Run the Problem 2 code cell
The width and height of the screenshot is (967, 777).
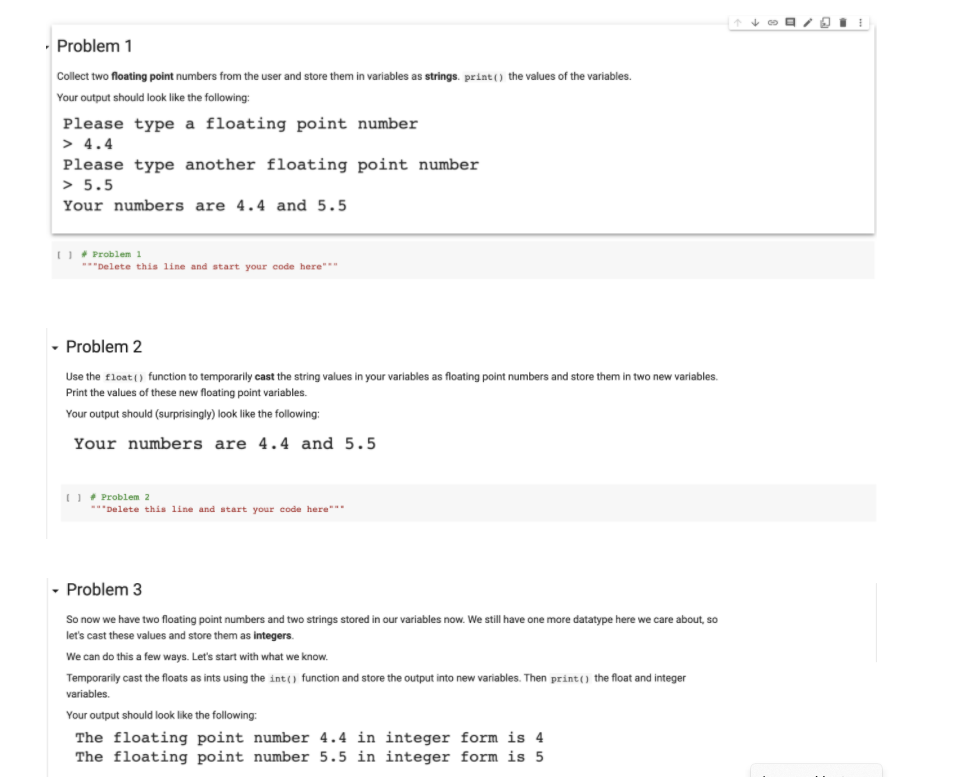point(73,498)
